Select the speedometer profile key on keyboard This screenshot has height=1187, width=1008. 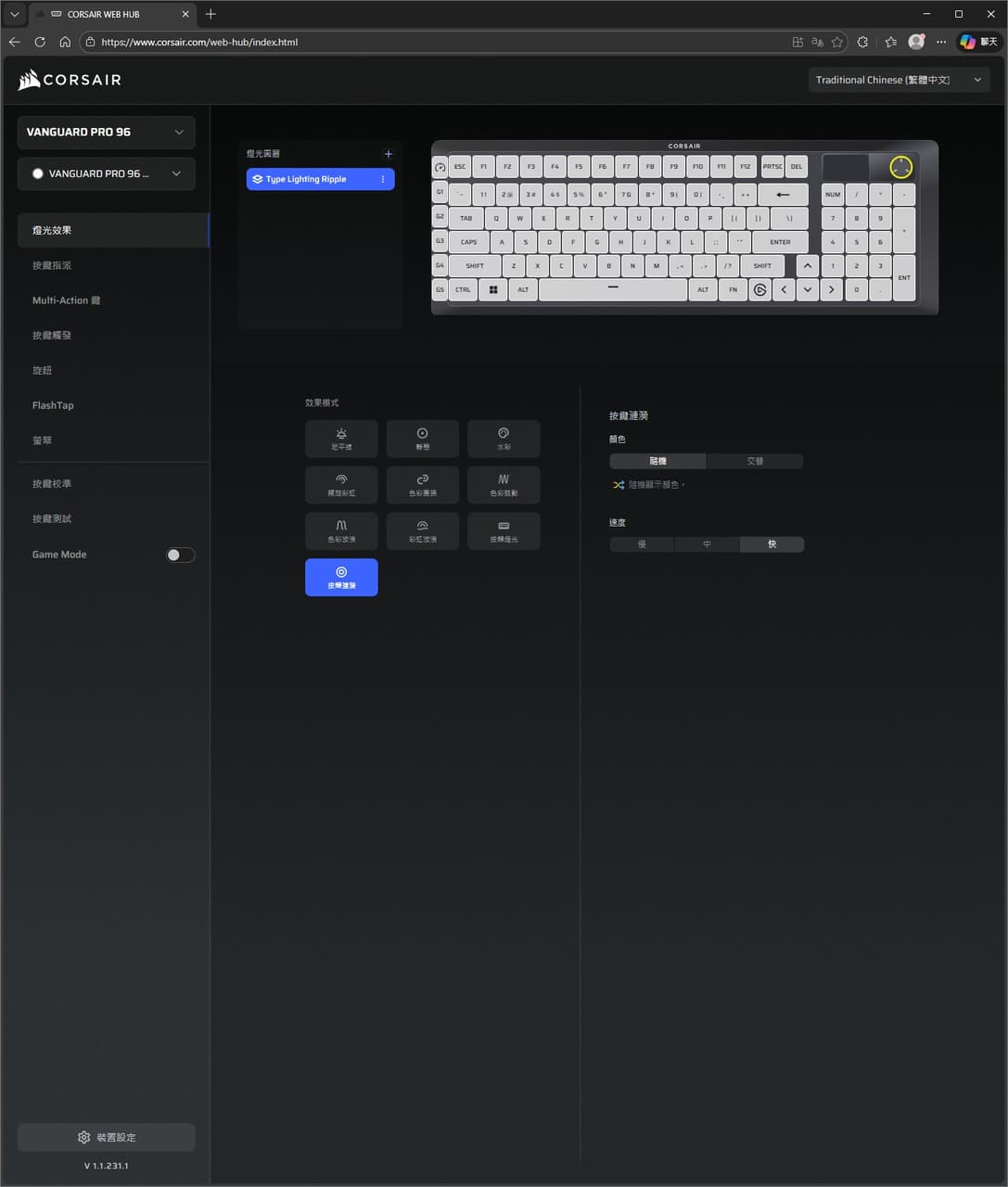(440, 168)
